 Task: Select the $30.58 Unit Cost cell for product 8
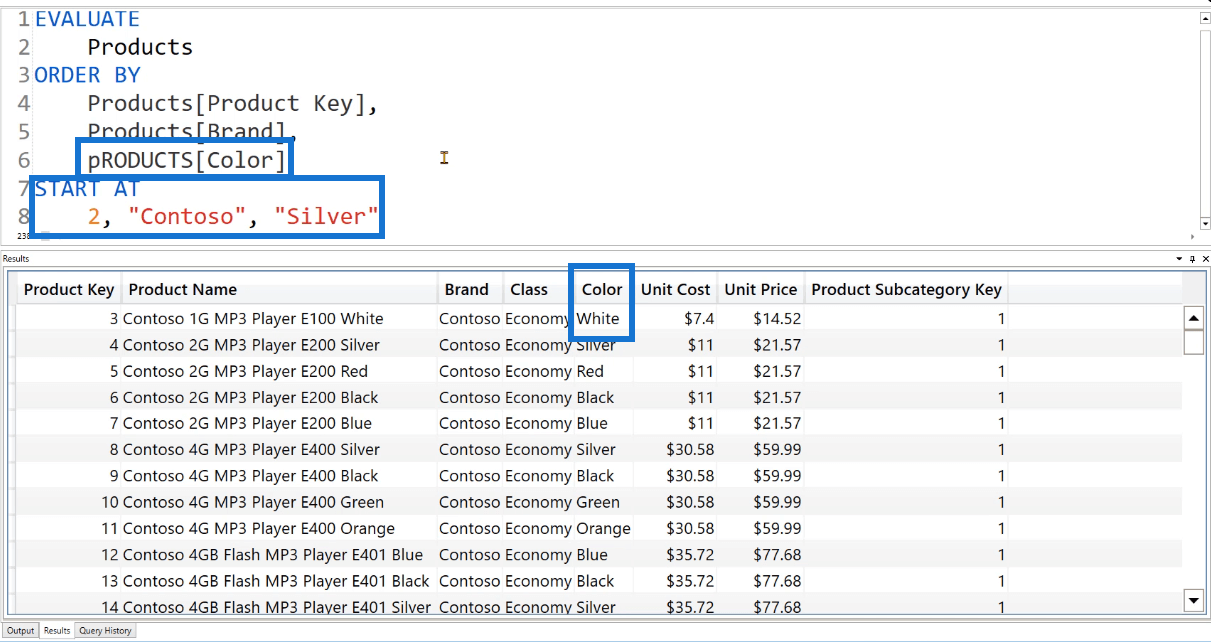(675, 449)
